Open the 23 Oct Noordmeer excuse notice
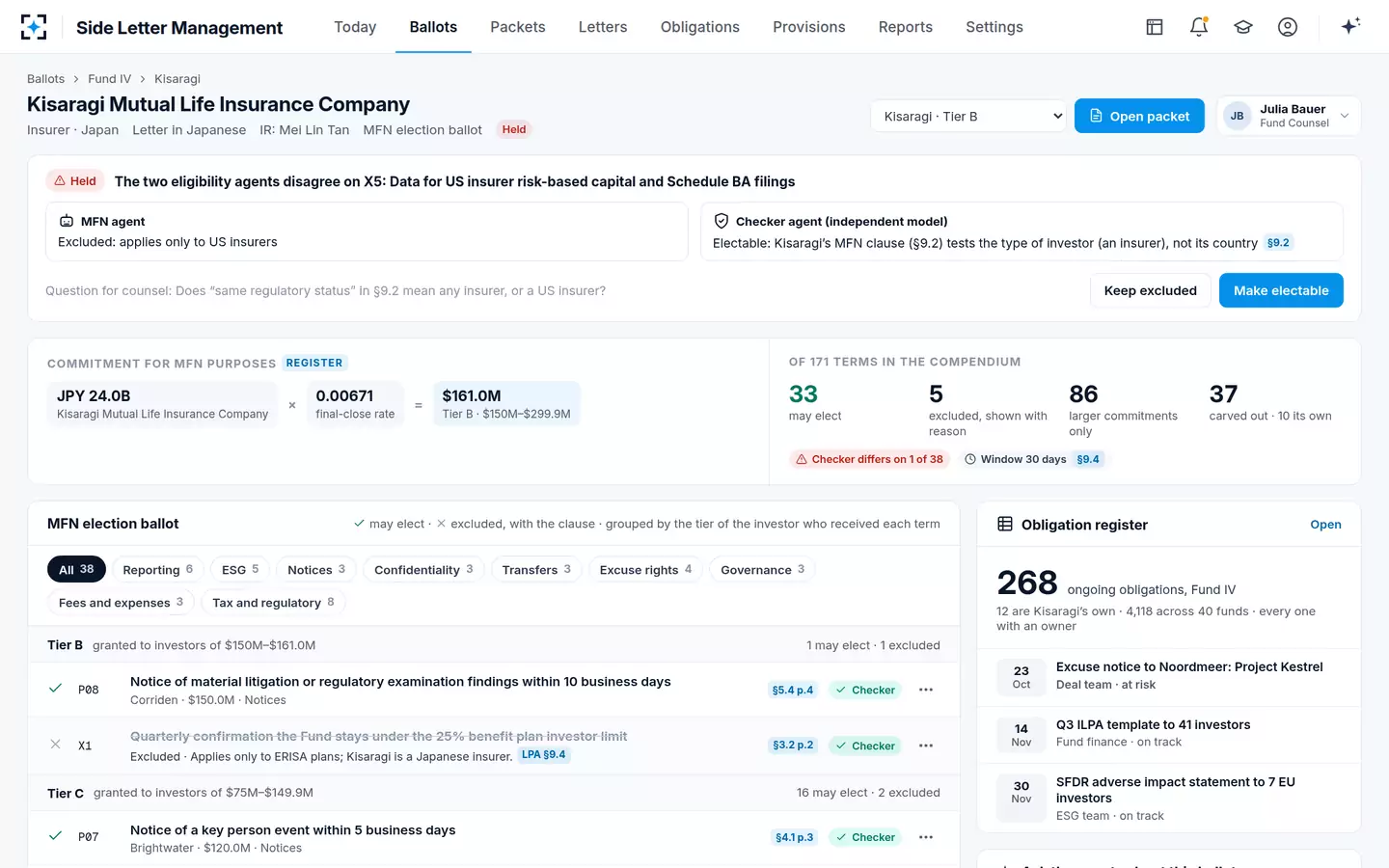 point(1169,676)
